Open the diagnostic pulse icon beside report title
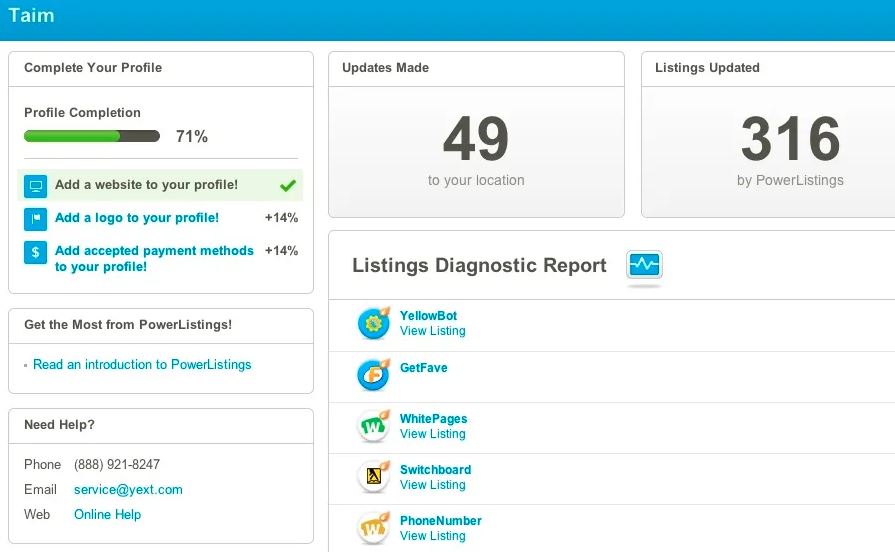 pyautogui.click(x=644, y=265)
